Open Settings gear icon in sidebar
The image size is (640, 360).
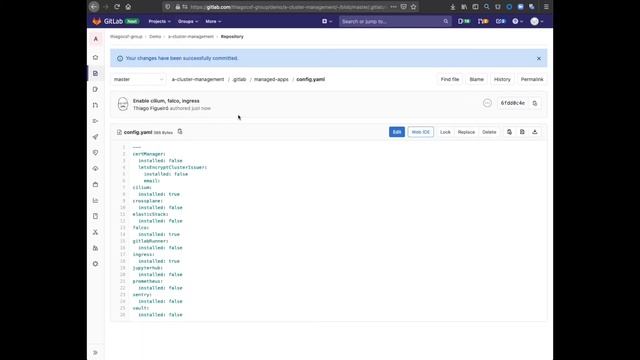coord(96,264)
